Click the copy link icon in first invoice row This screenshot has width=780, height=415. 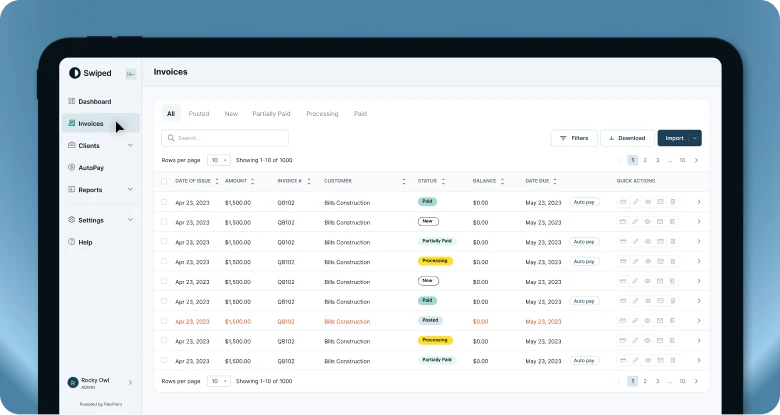click(x=635, y=202)
